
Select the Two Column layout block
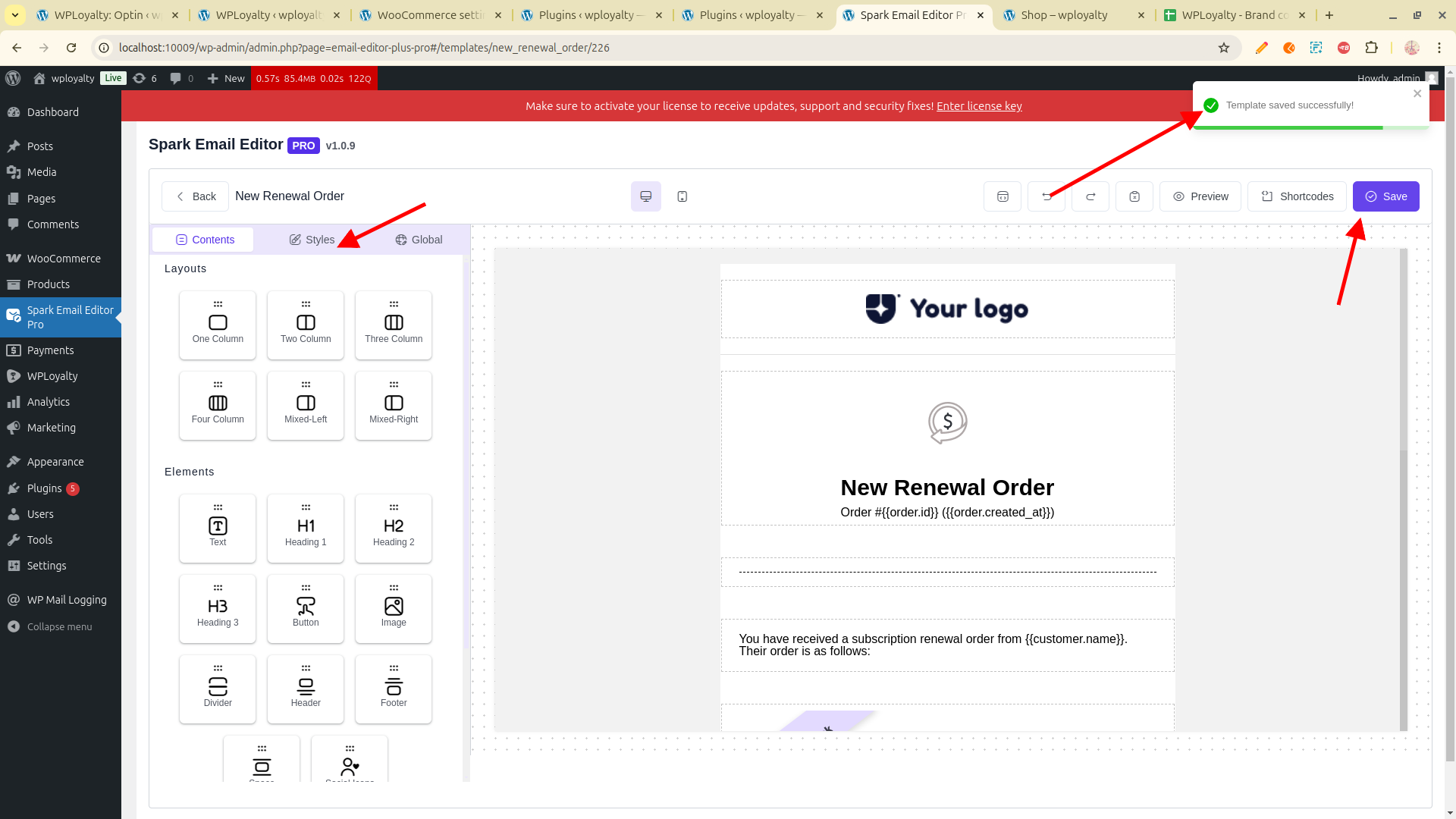pos(306,325)
